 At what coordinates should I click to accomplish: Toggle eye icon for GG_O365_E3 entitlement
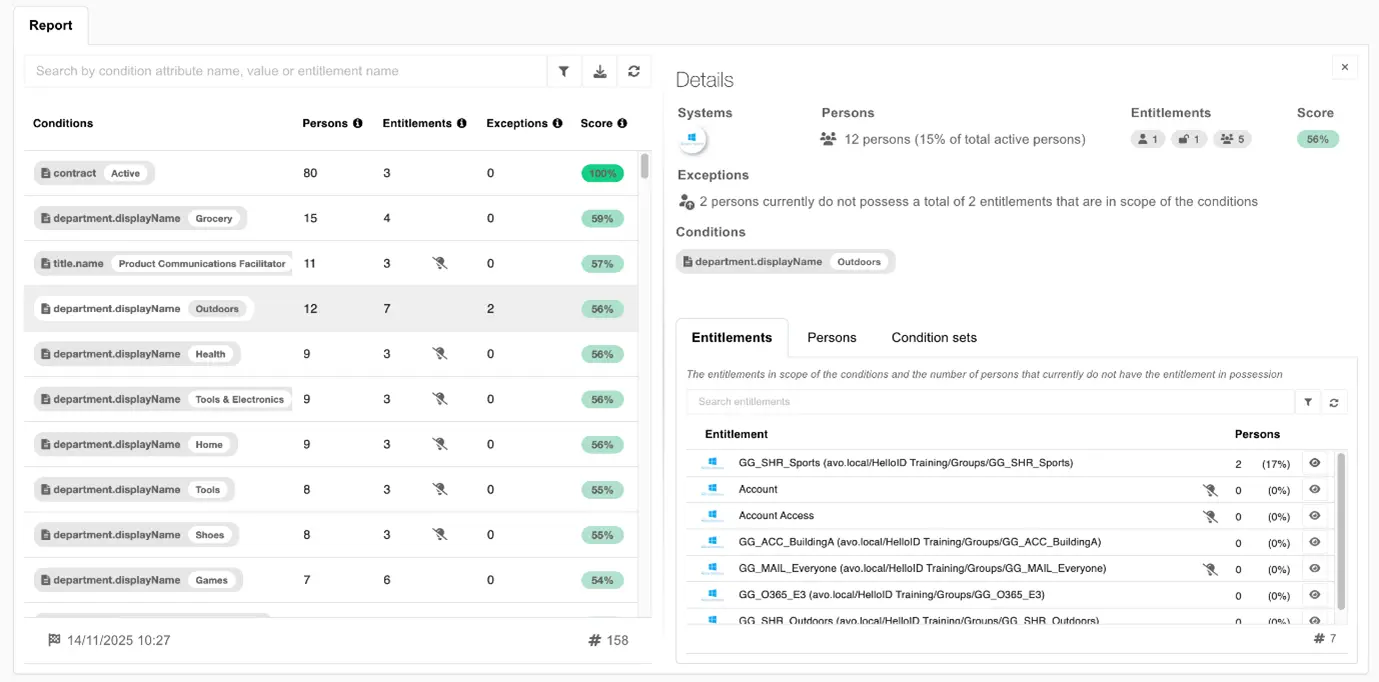pos(1314,595)
